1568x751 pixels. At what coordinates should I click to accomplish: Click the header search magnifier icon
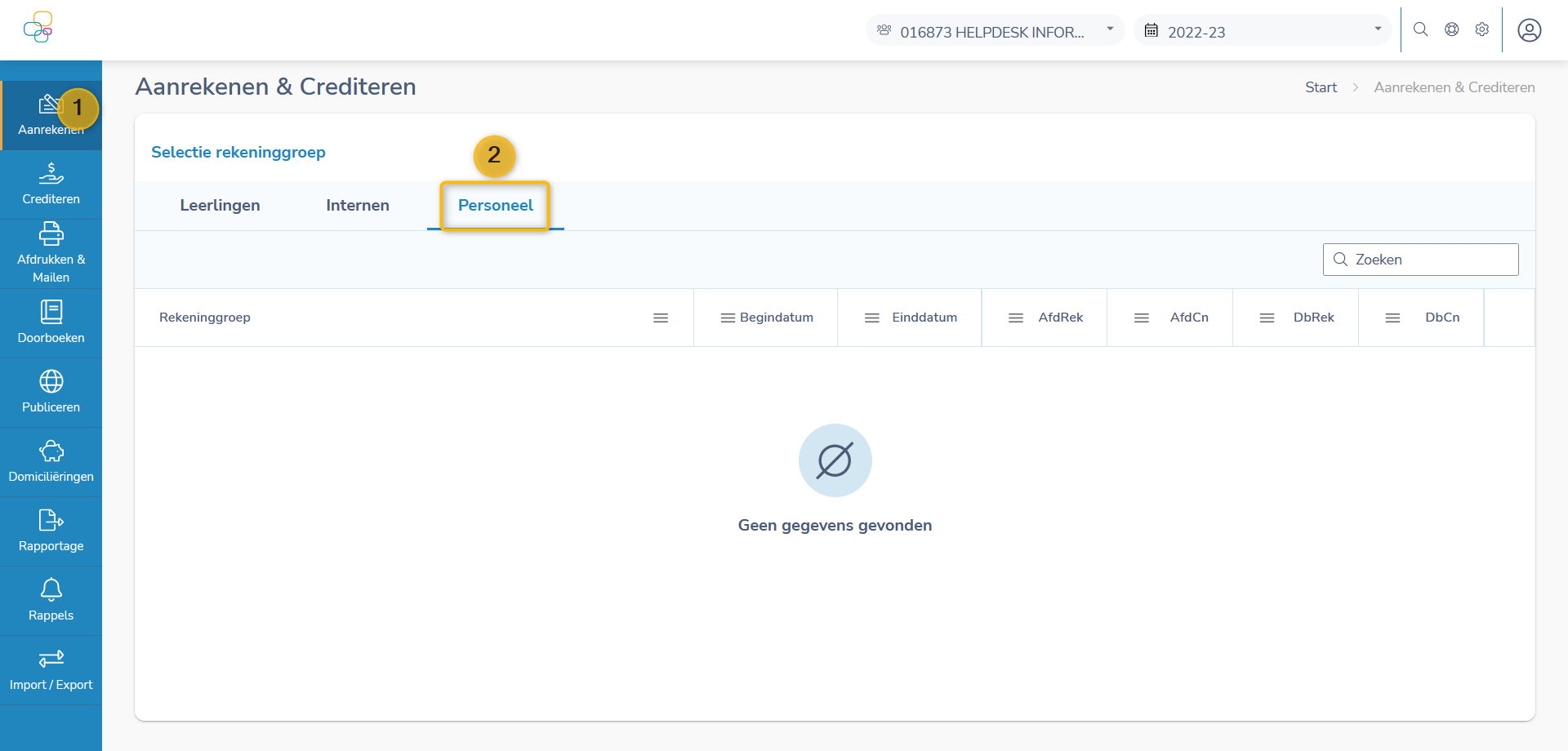[x=1420, y=29]
